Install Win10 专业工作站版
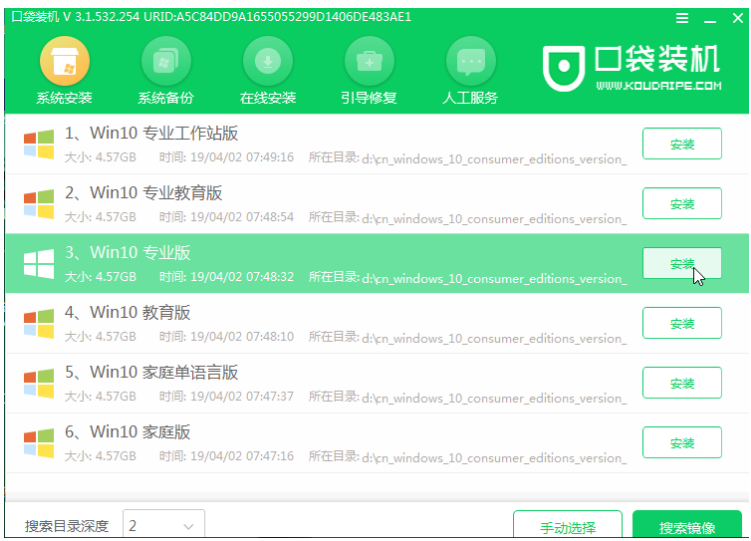The height and width of the screenshot is (541, 751). [x=681, y=144]
